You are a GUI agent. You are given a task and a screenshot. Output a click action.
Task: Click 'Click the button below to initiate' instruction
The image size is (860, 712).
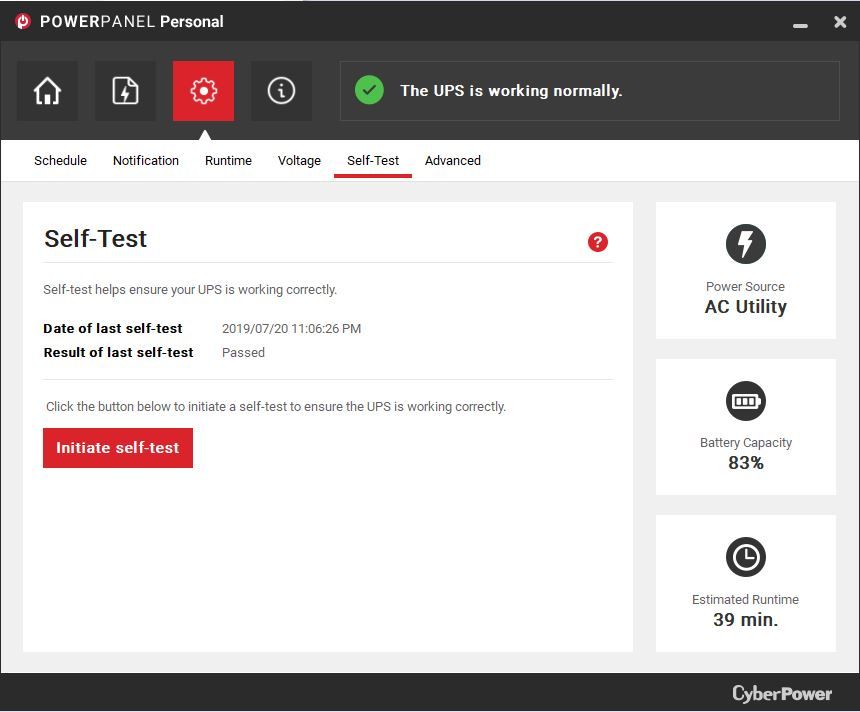(x=276, y=407)
